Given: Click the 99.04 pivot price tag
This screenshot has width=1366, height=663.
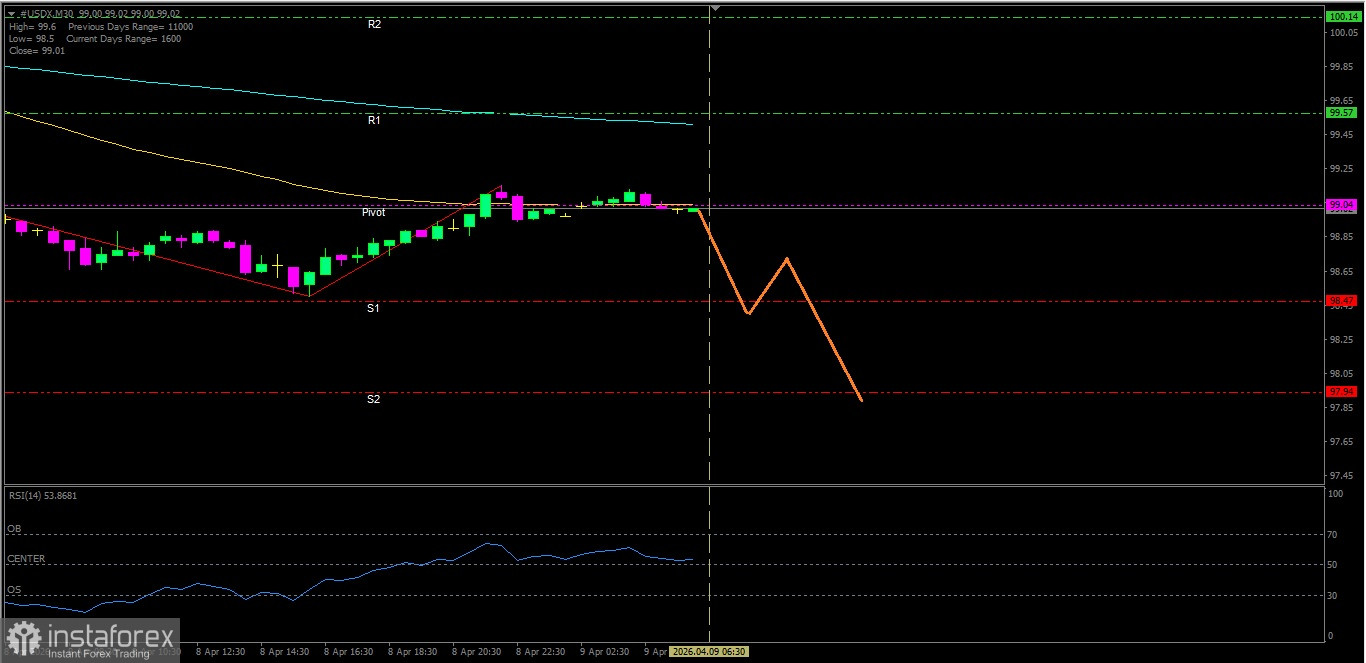Looking at the screenshot, I should 1340,205.
